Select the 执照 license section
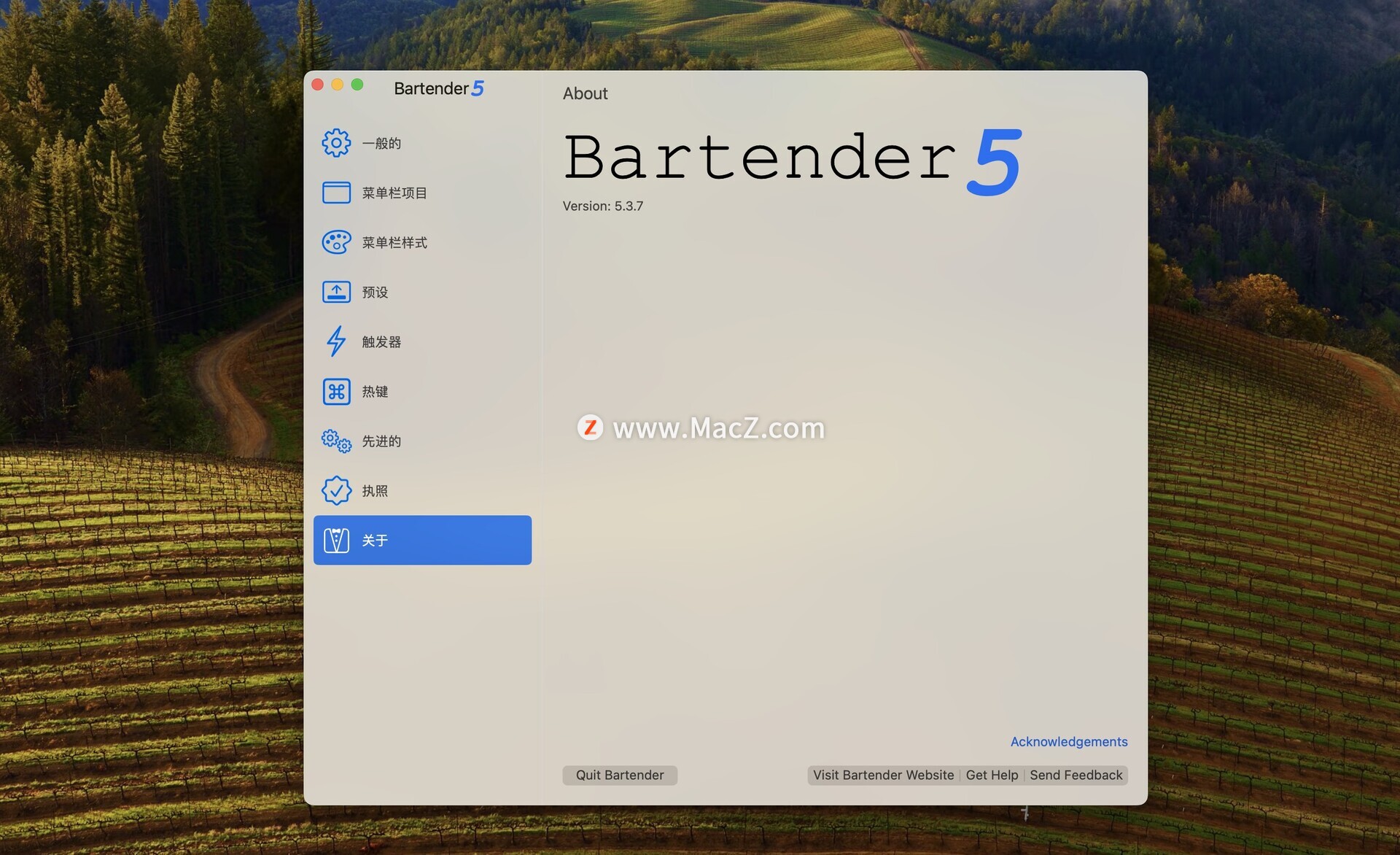Image resolution: width=1400 pixels, height=855 pixels. click(x=422, y=490)
